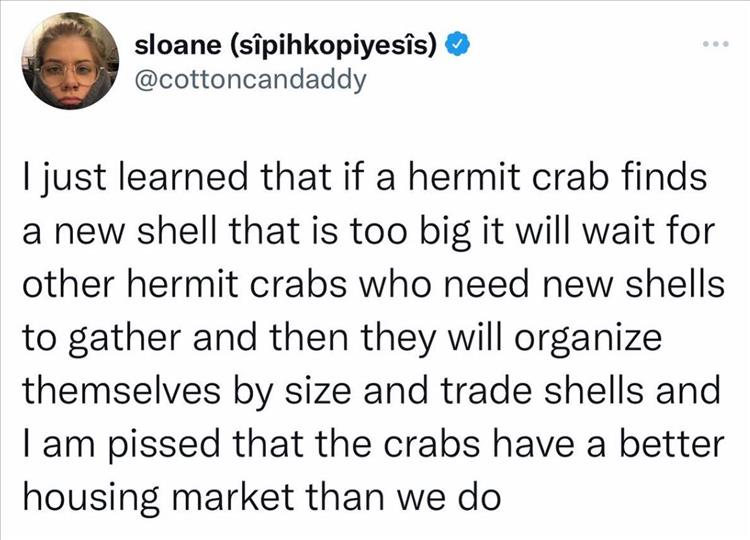Click the line starting "I am pissed"
The image size is (750, 540).
[370, 442]
